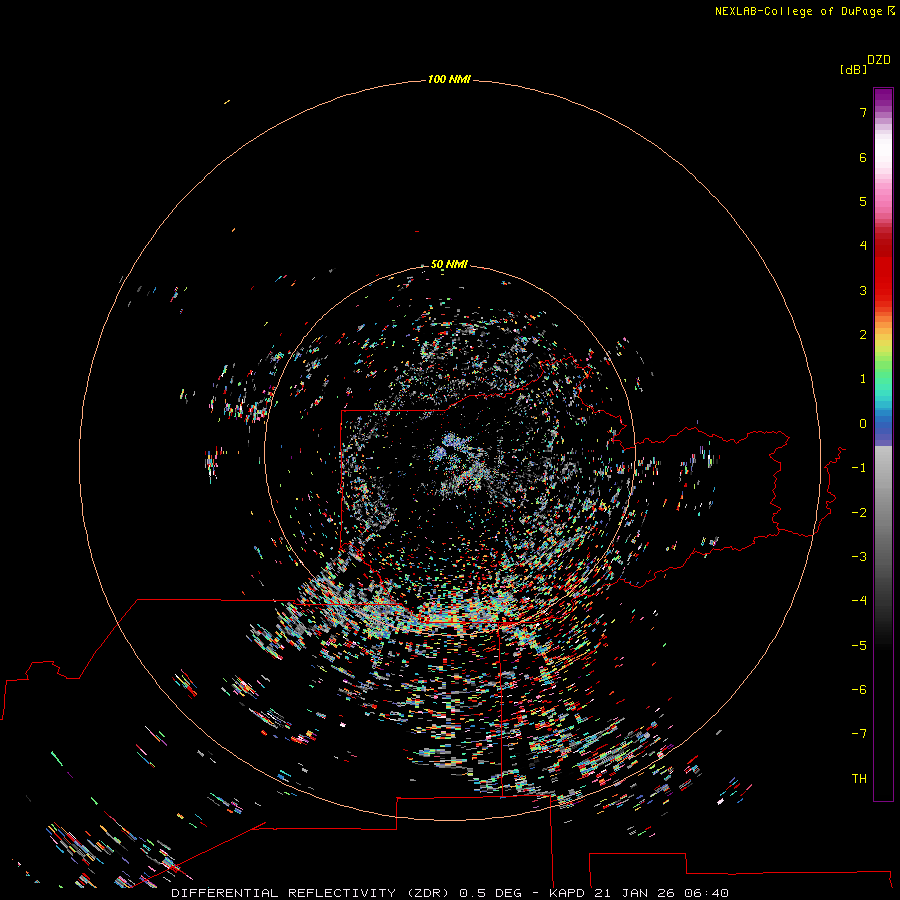
Task: Click the -1 value on the color scale
Action: pyautogui.click(x=859, y=468)
